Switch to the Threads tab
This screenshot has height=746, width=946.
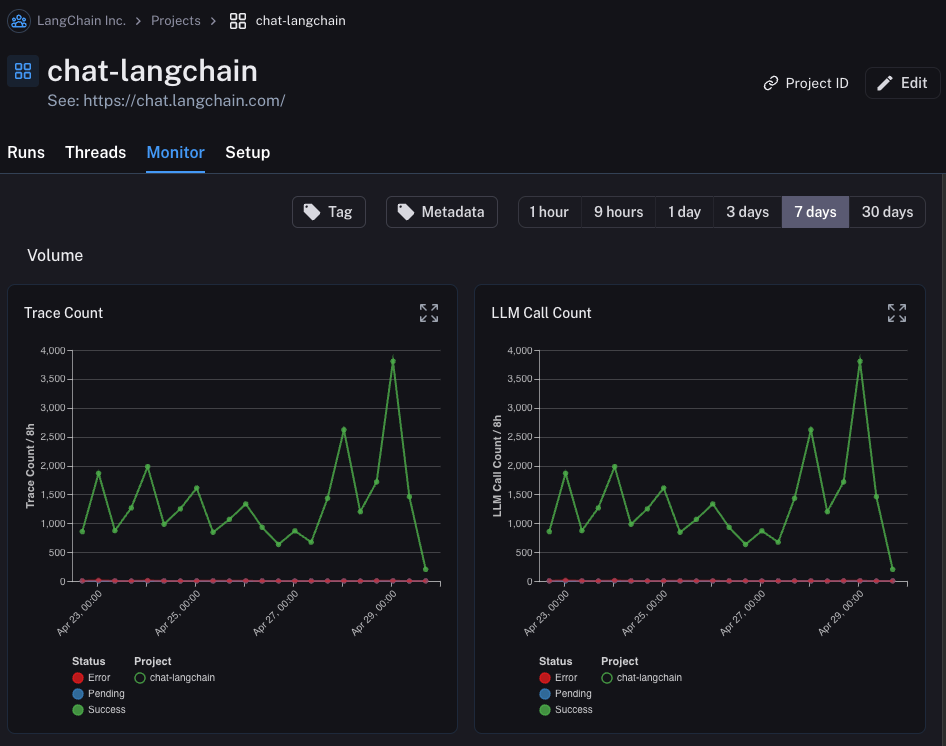pyautogui.click(x=95, y=152)
